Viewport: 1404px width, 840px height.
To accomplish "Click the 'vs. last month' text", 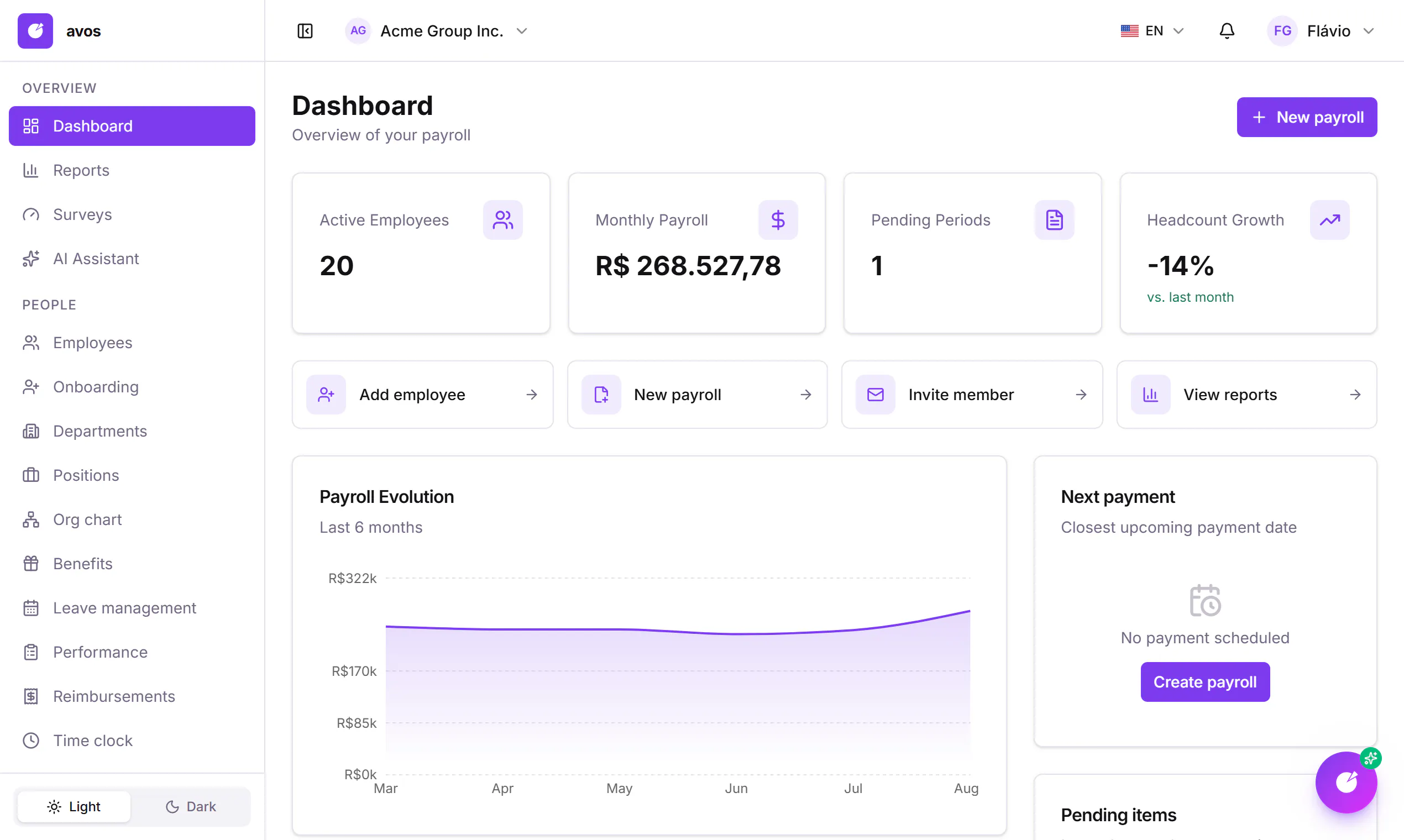I will [x=1190, y=297].
